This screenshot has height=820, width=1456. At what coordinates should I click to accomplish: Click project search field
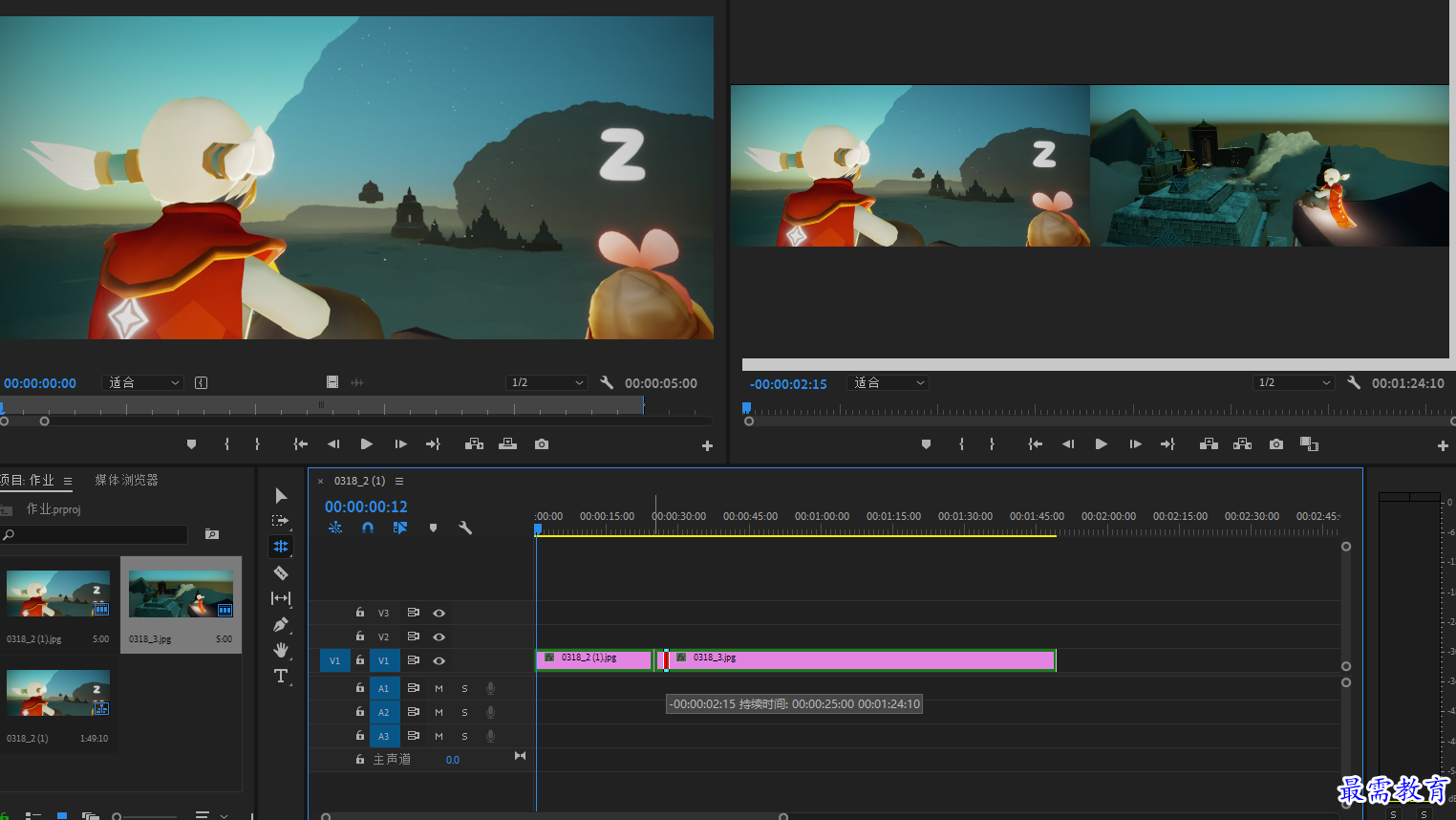point(95,534)
